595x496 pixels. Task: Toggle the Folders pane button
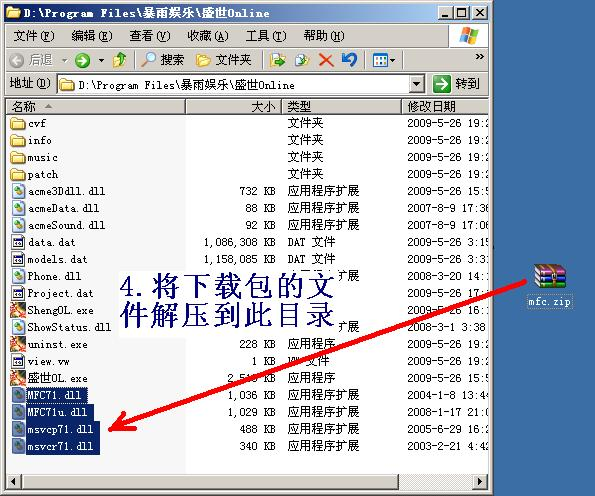point(223,60)
